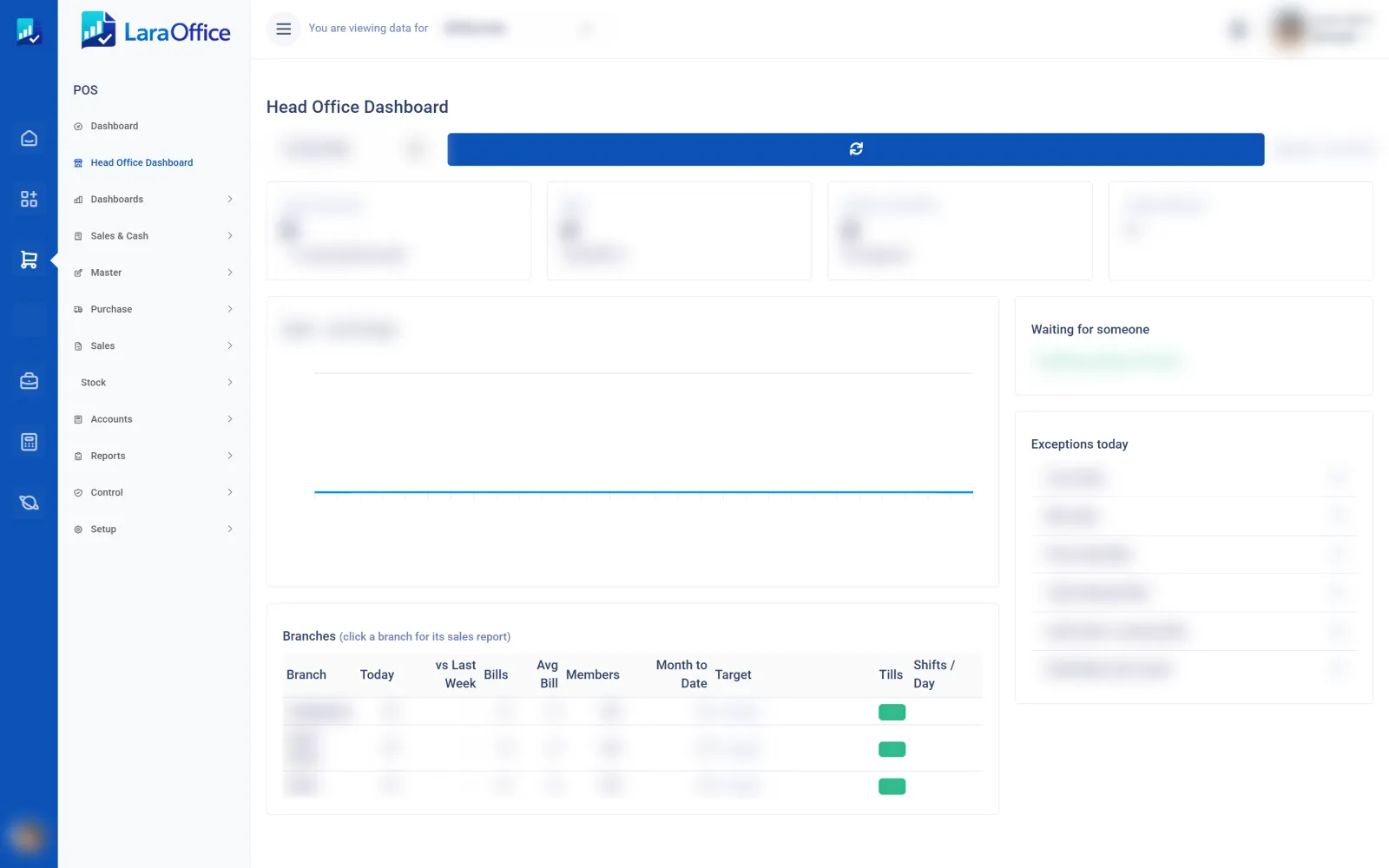This screenshot has height=868, width=1389.
Task: Open the apps grid icon in left rail
Action: 29,199
